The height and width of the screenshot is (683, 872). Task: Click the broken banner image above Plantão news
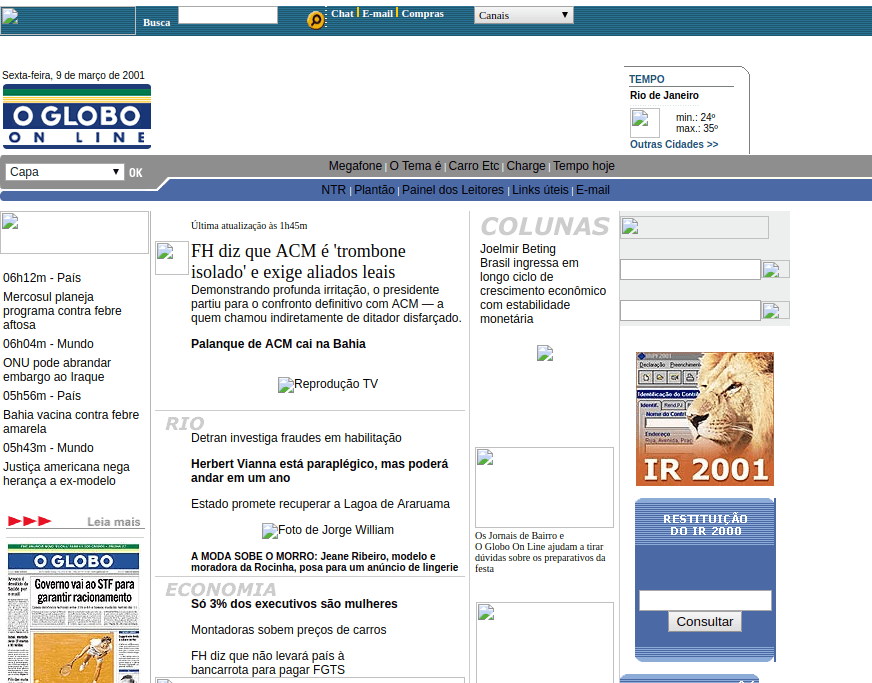point(75,232)
